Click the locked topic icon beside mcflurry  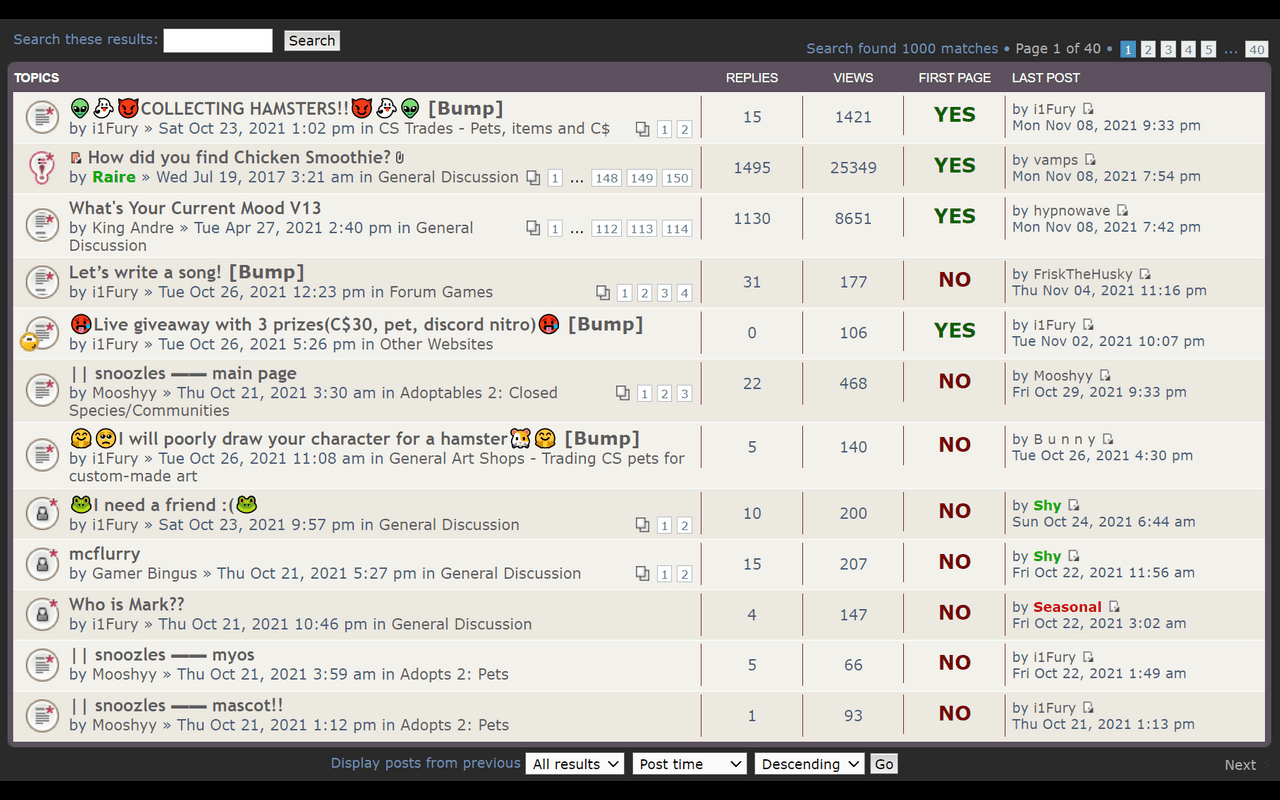[x=41, y=564]
